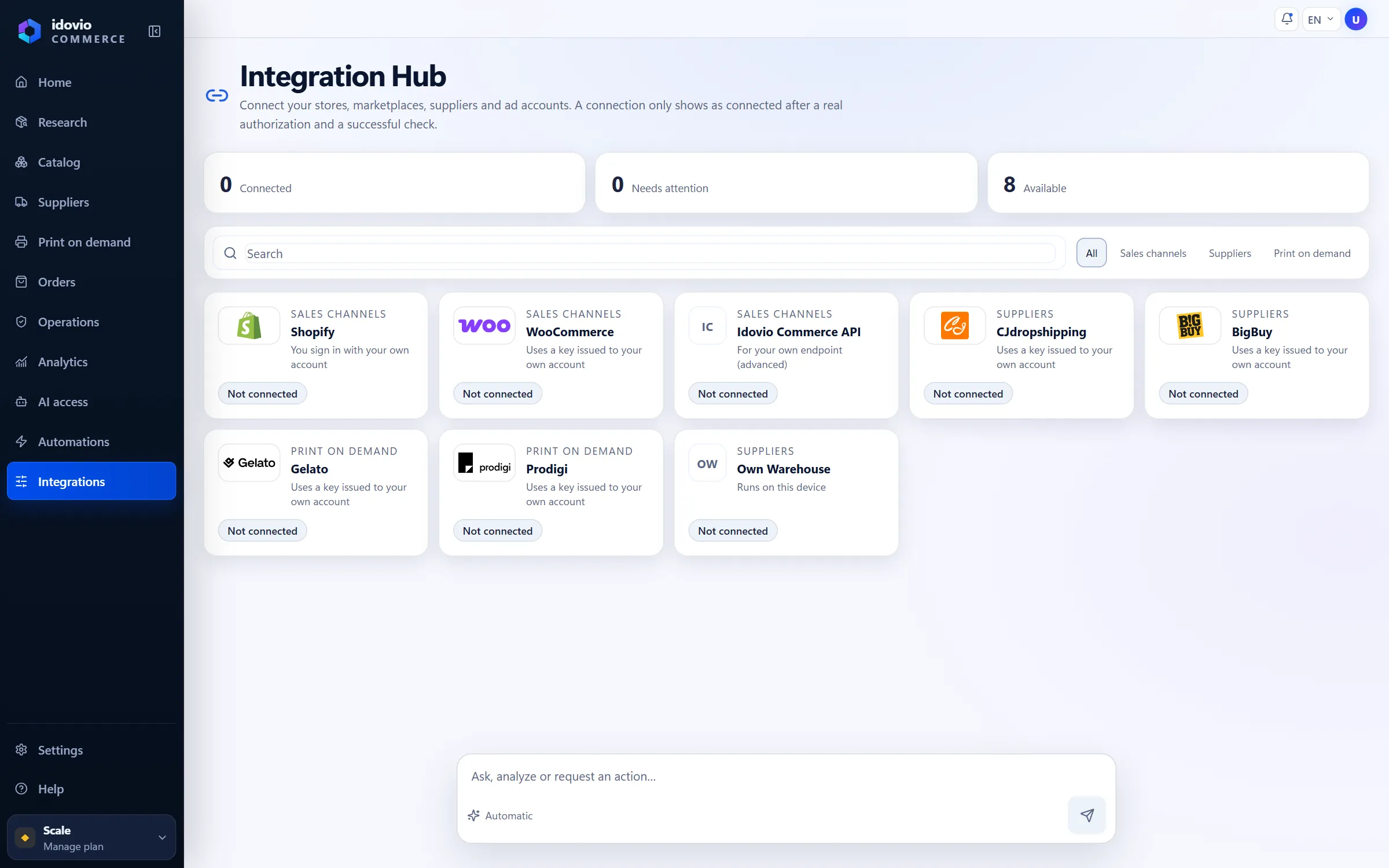Click the idovio Commerce logo
This screenshot has width=1389, height=868.
click(71, 31)
